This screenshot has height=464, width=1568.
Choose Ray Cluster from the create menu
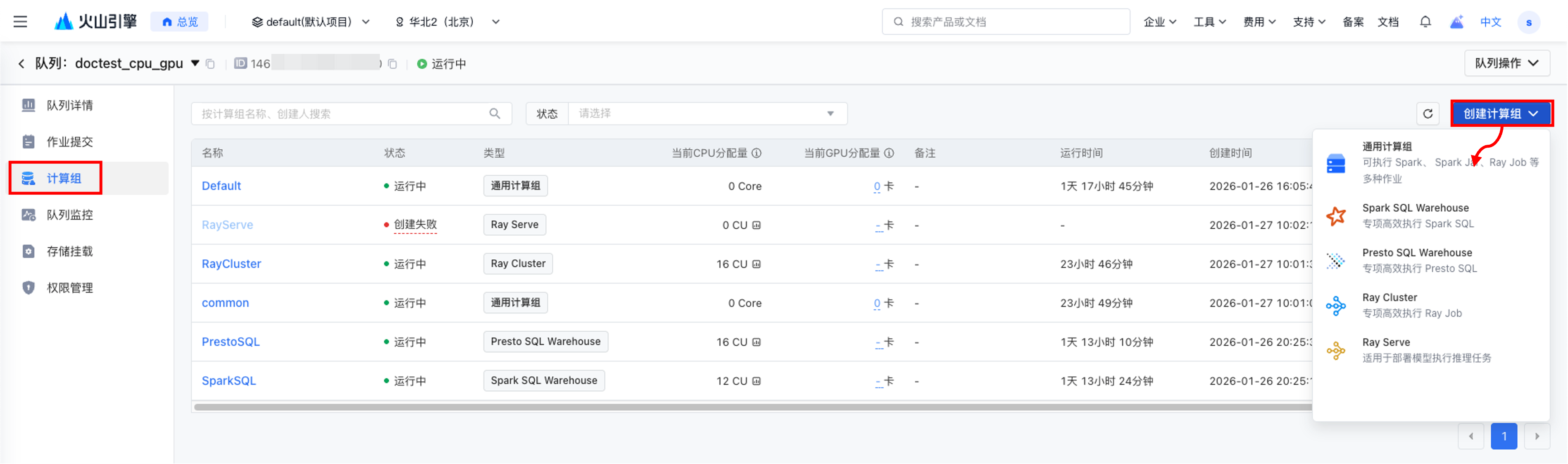click(x=1431, y=306)
